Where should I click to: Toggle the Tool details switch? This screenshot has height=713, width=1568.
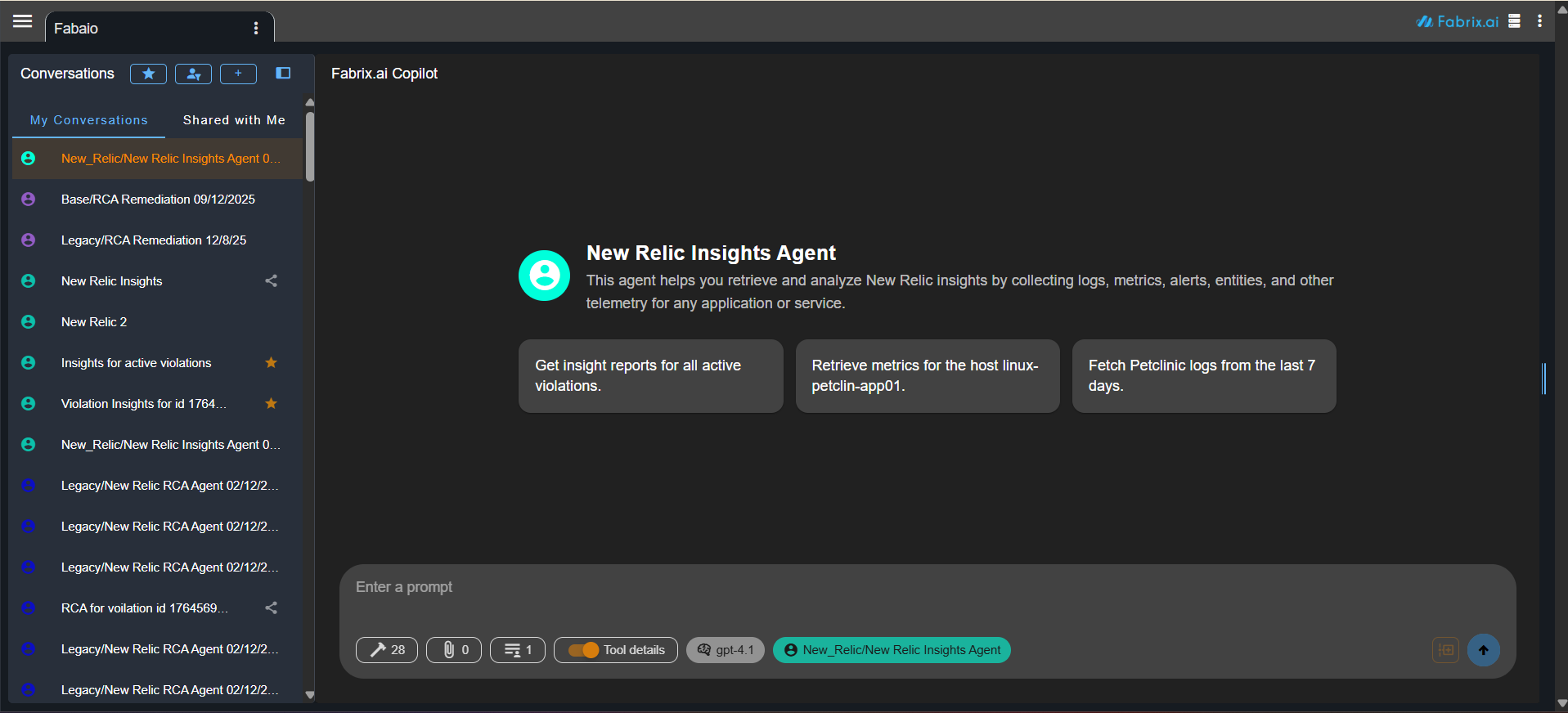[x=584, y=650]
